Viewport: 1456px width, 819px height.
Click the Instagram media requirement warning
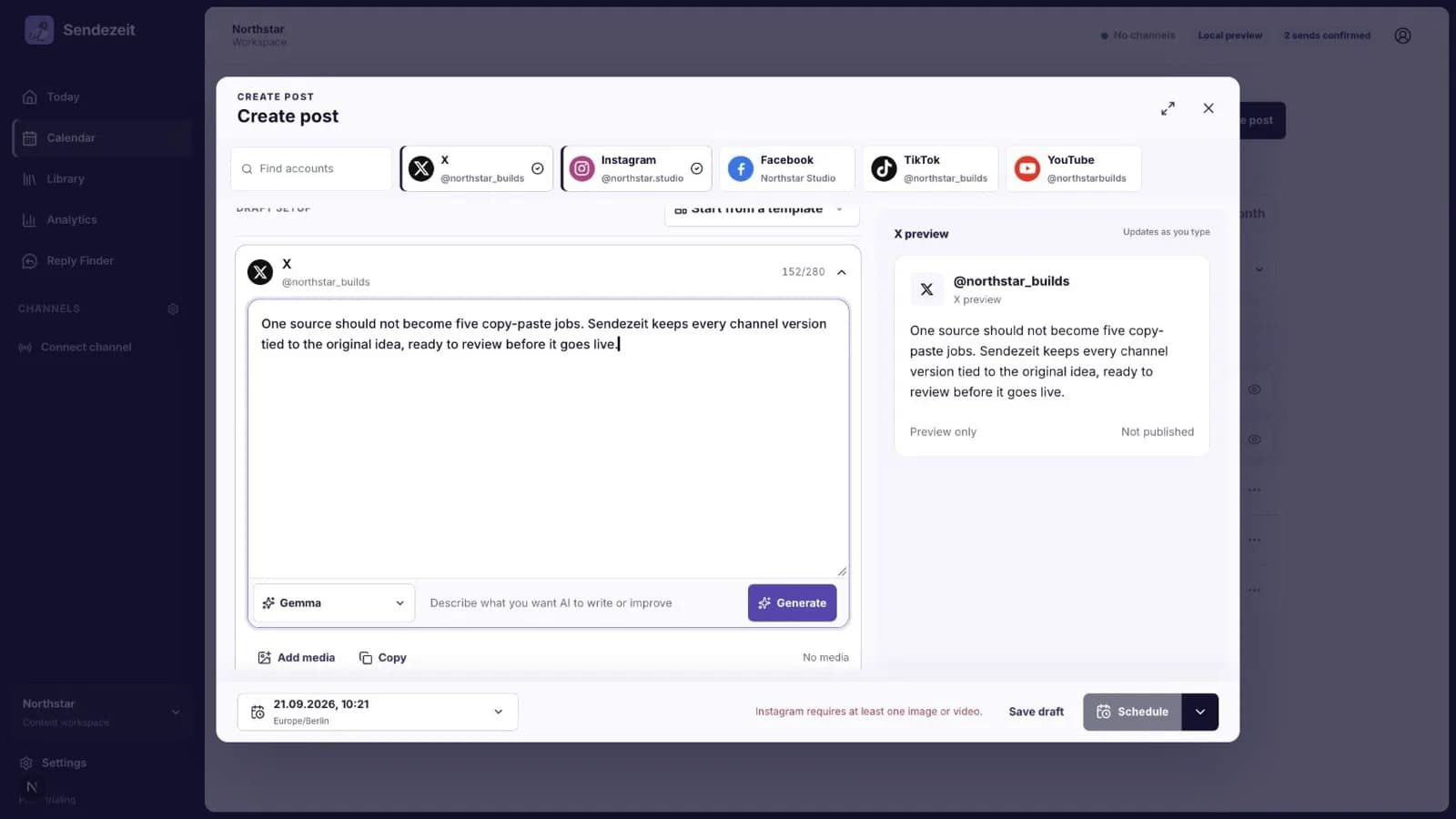pyautogui.click(x=868, y=712)
